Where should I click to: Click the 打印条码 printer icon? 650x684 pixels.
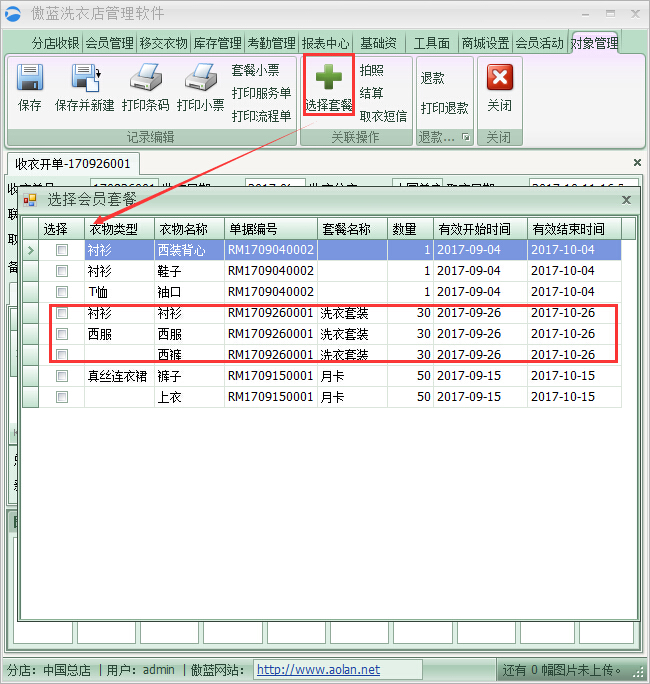pyautogui.click(x=145, y=78)
